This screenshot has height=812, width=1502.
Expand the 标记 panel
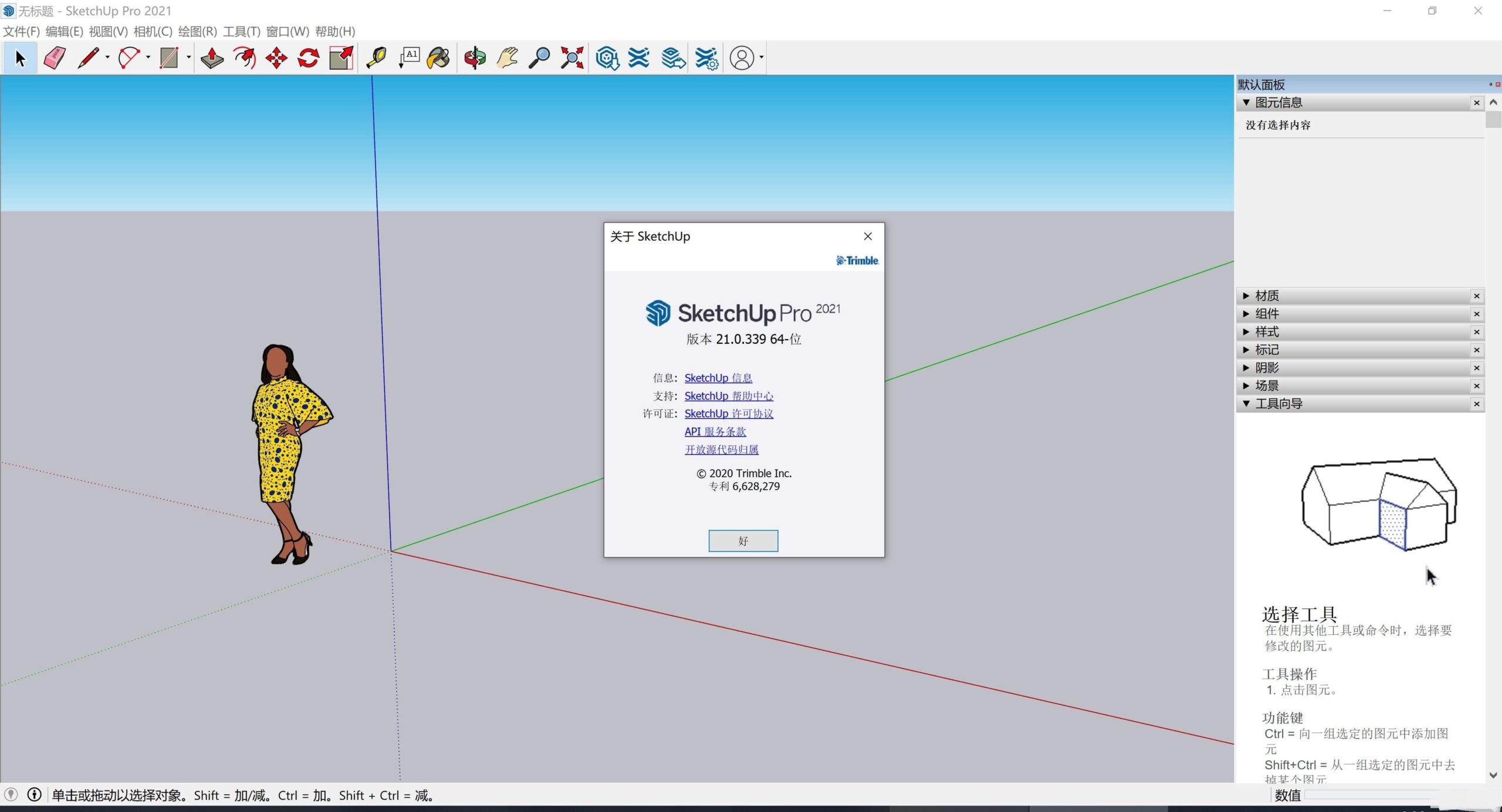[x=1246, y=350]
